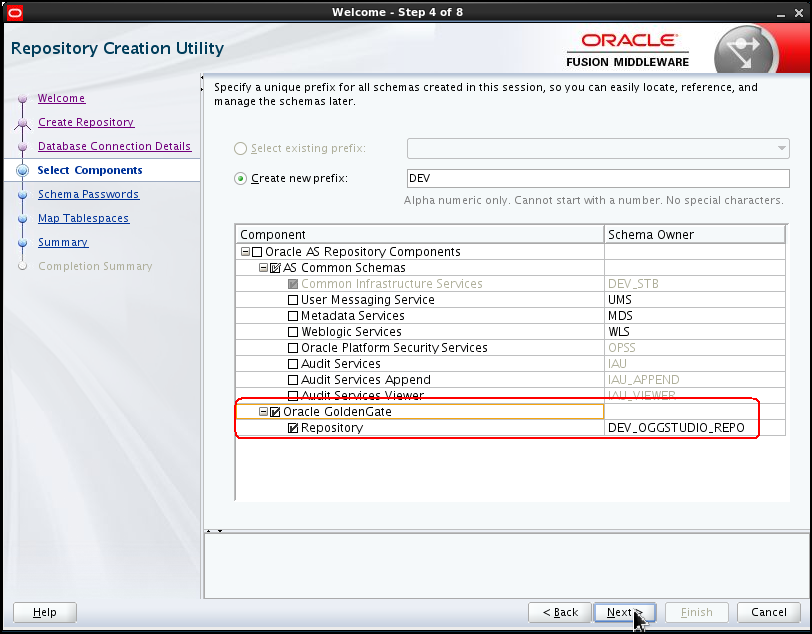Click the Oracle red logo in title bar
The width and height of the screenshot is (812, 634).
(x=14, y=11)
